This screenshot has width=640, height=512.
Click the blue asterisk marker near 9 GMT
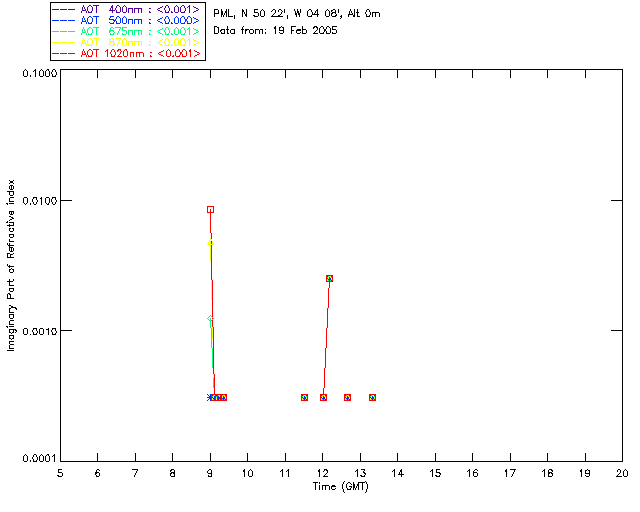tap(209, 397)
